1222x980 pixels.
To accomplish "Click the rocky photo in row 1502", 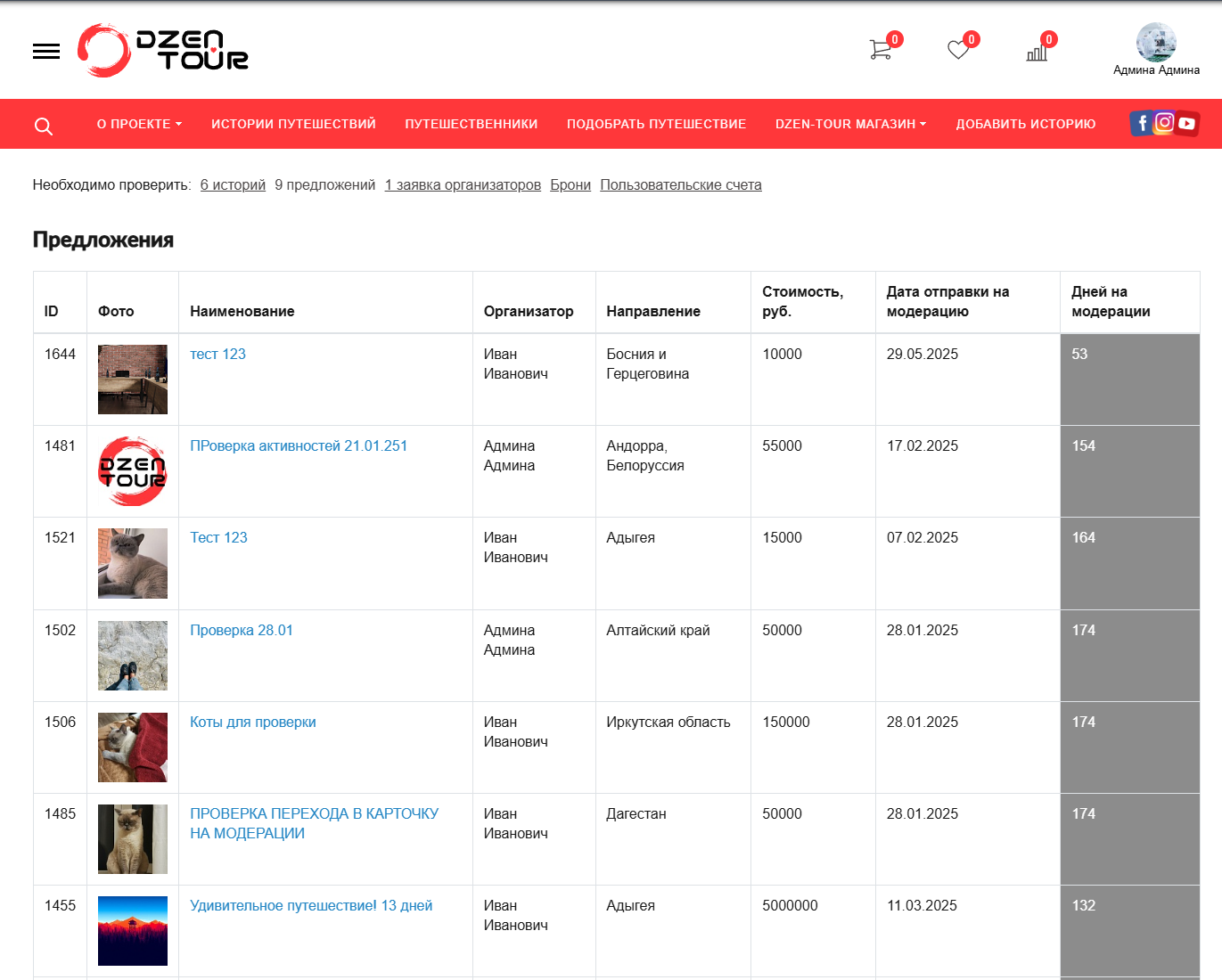I will point(133,656).
